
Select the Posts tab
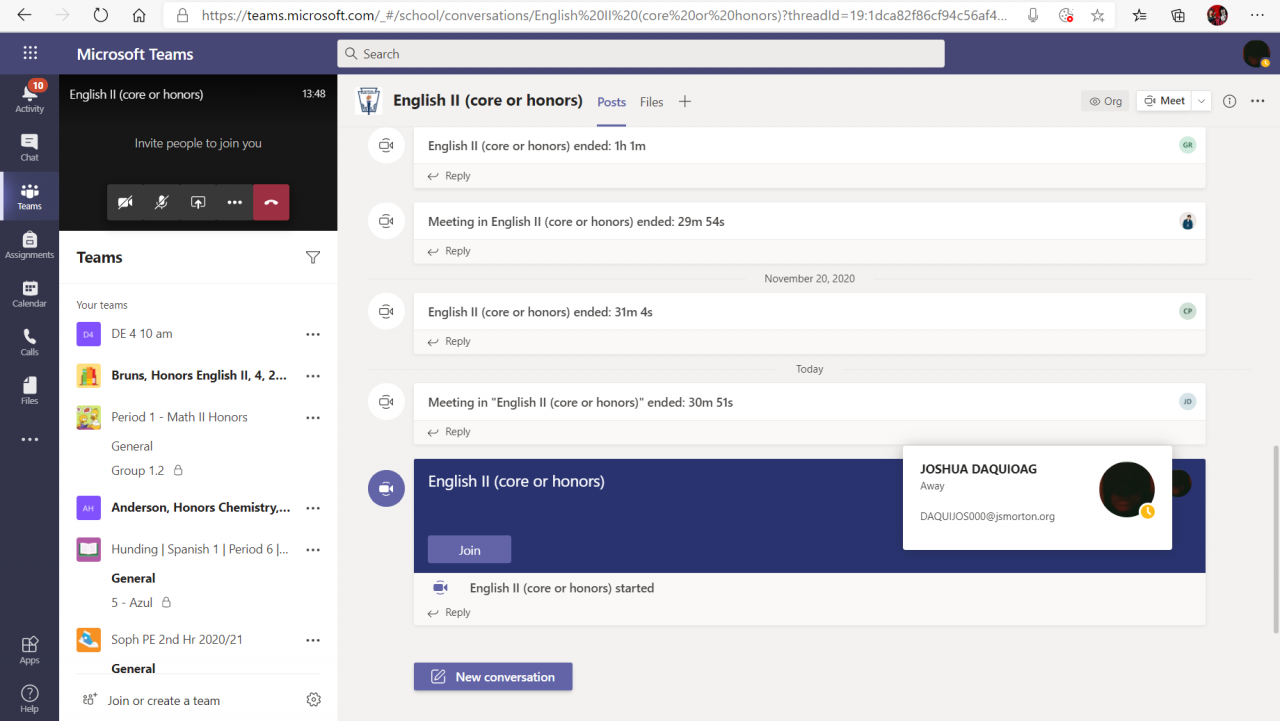(x=611, y=102)
